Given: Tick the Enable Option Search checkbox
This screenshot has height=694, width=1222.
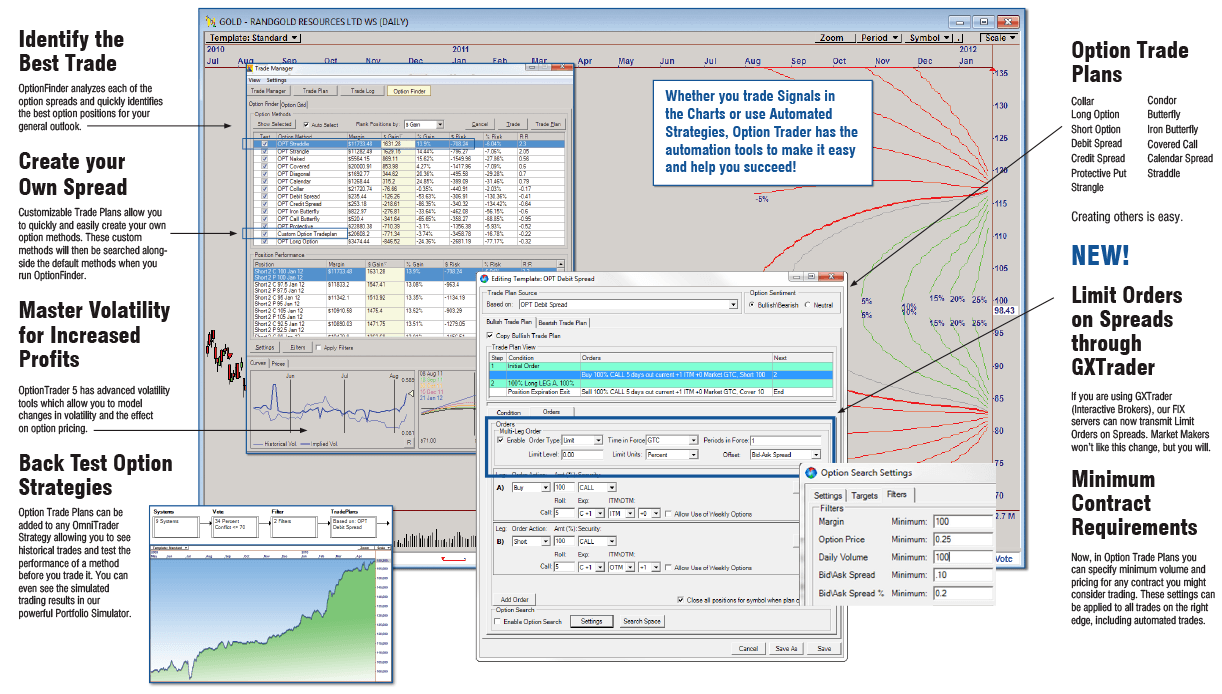Looking at the screenshot, I should click(x=497, y=621).
